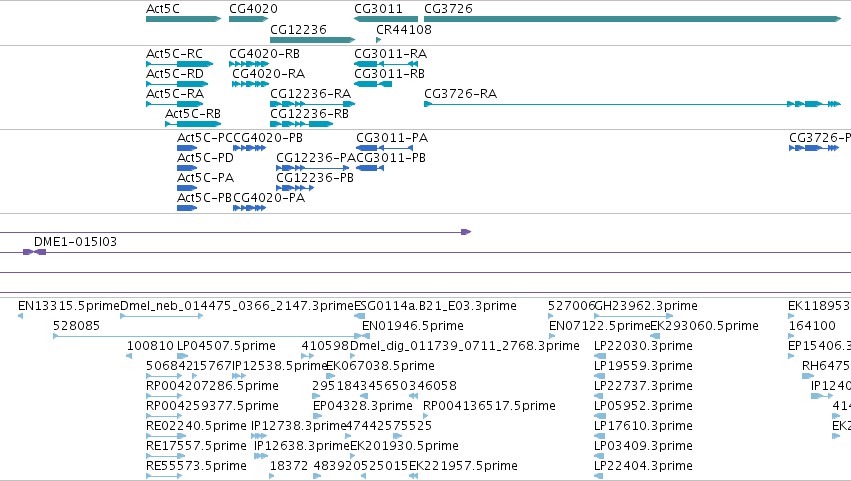This screenshot has width=851, height=481.
Task: Click the RE17557.5prime EST label
Action: click(196, 446)
